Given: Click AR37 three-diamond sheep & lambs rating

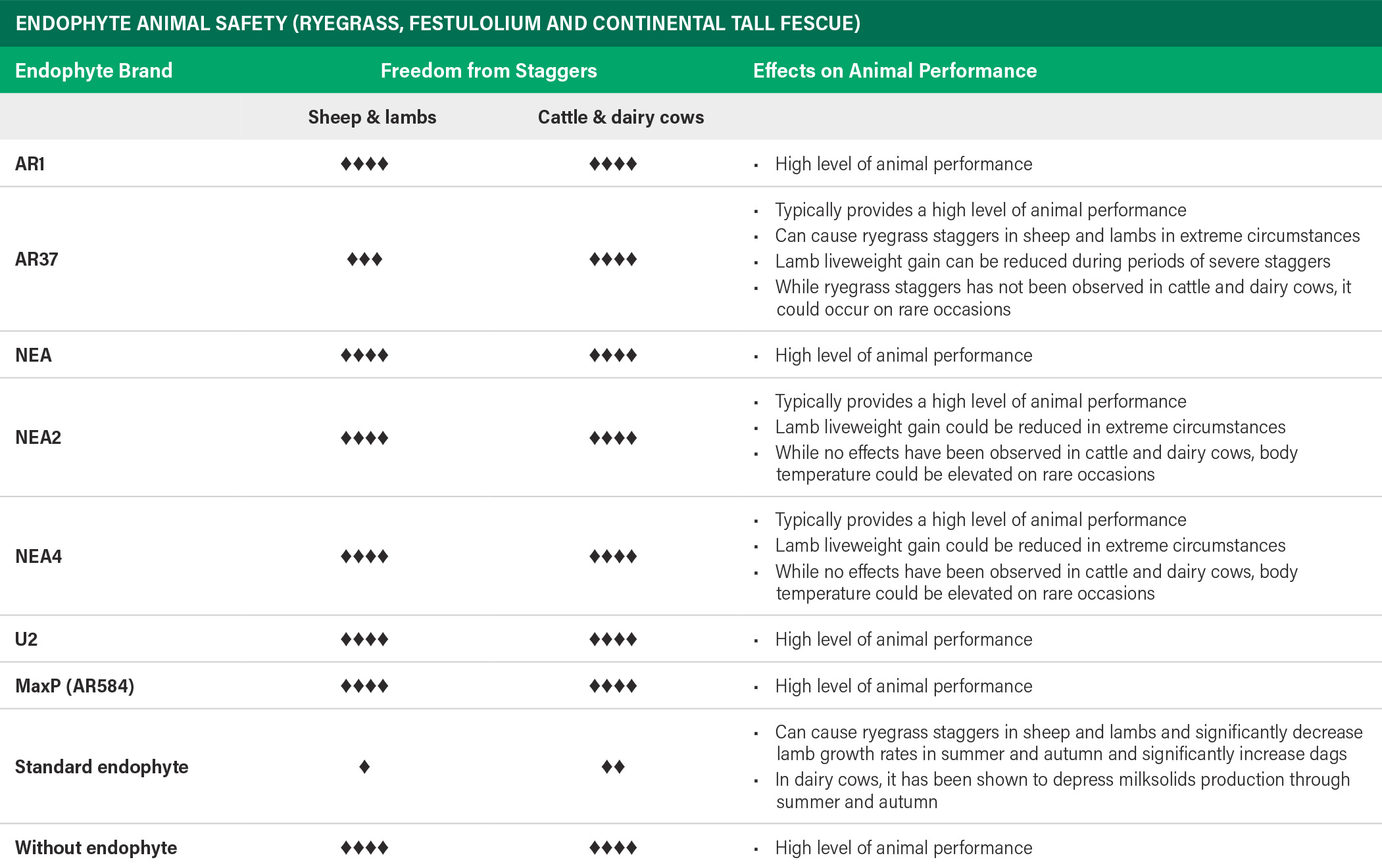Looking at the screenshot, I should 364,259.
